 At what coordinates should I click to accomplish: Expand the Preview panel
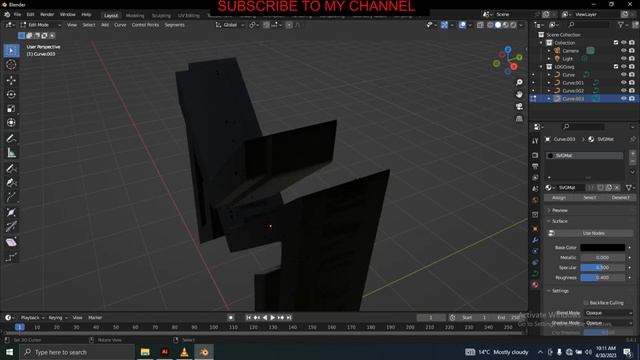560,210
